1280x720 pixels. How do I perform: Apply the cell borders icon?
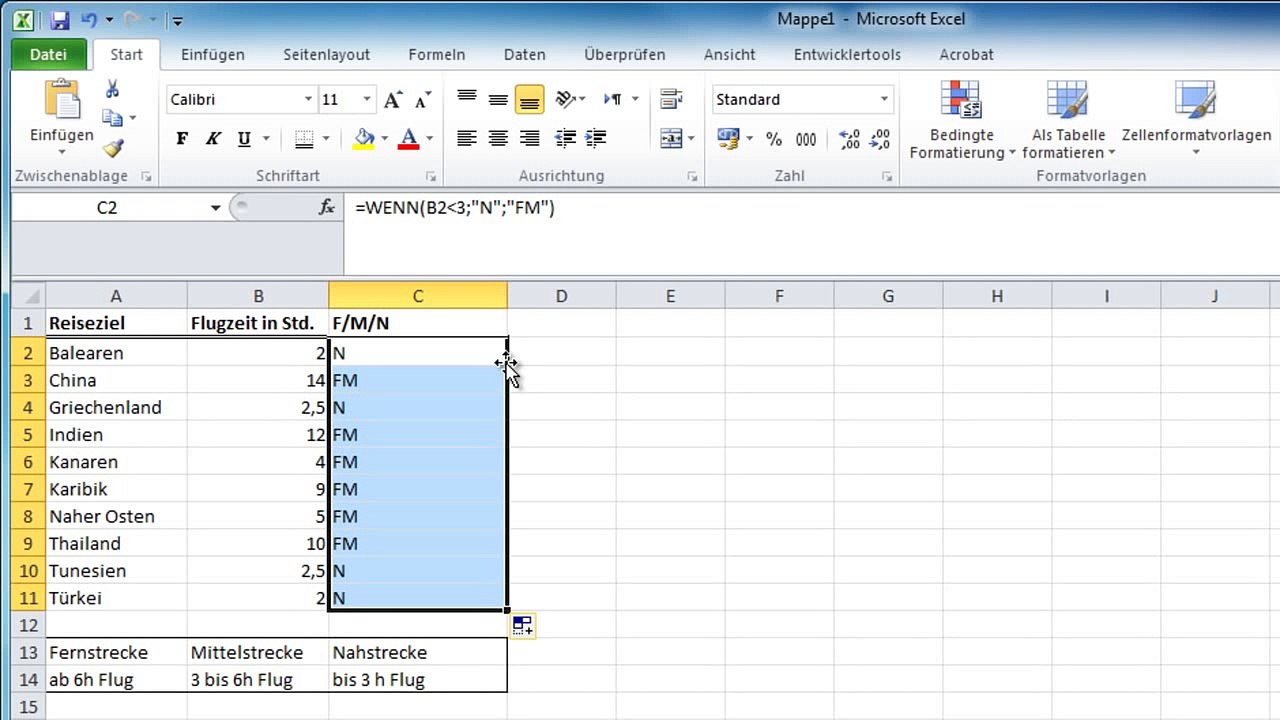tap(304, 139)
